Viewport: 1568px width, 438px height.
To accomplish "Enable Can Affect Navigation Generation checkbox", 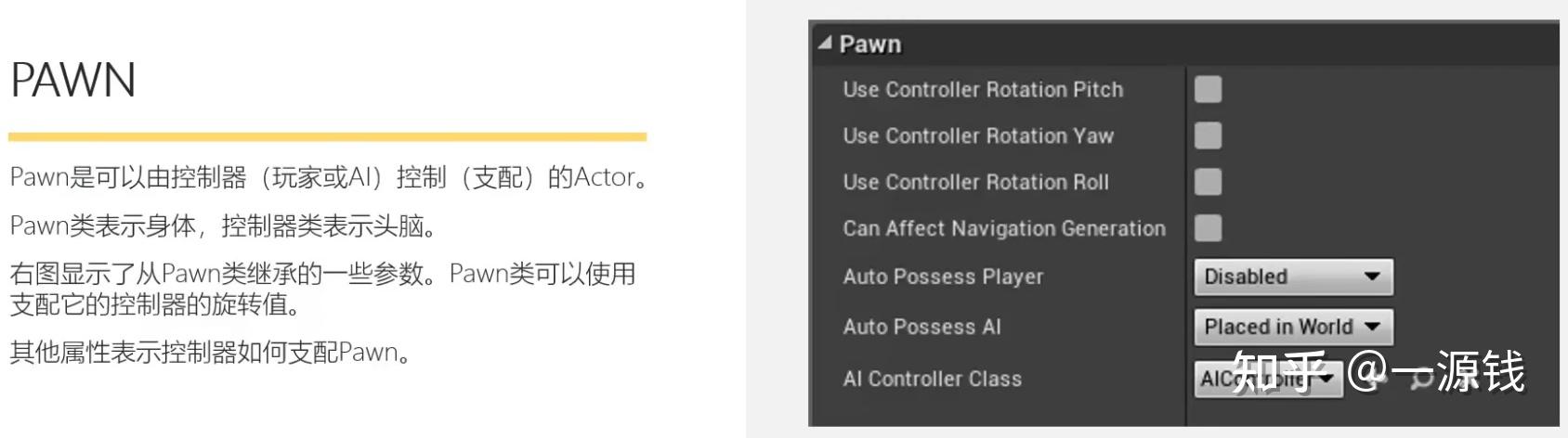I will pos(1208,228).
